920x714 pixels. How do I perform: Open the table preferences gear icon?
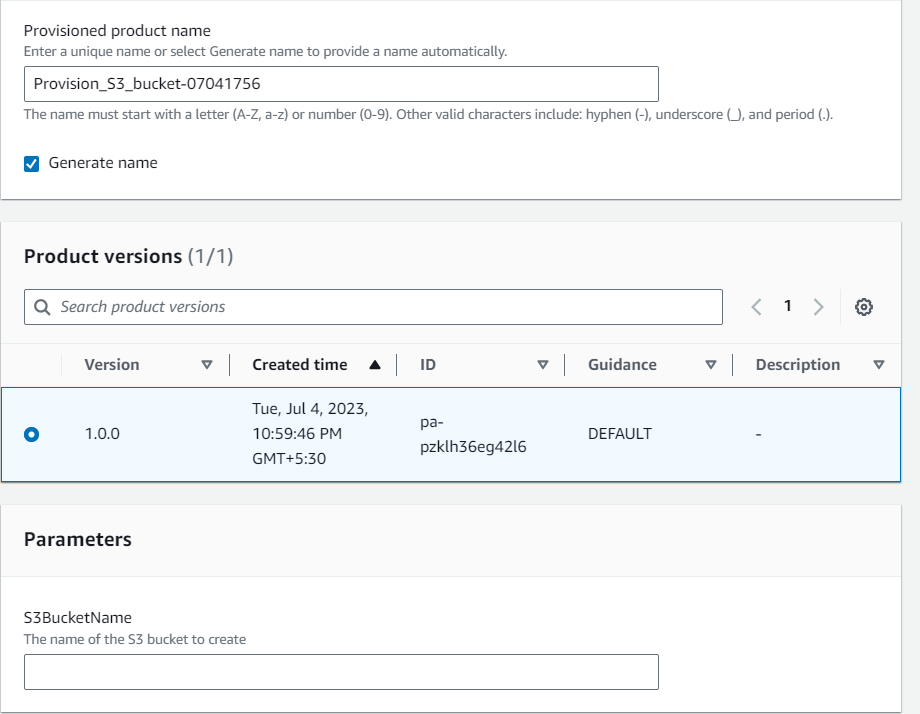tap(863, 306)
